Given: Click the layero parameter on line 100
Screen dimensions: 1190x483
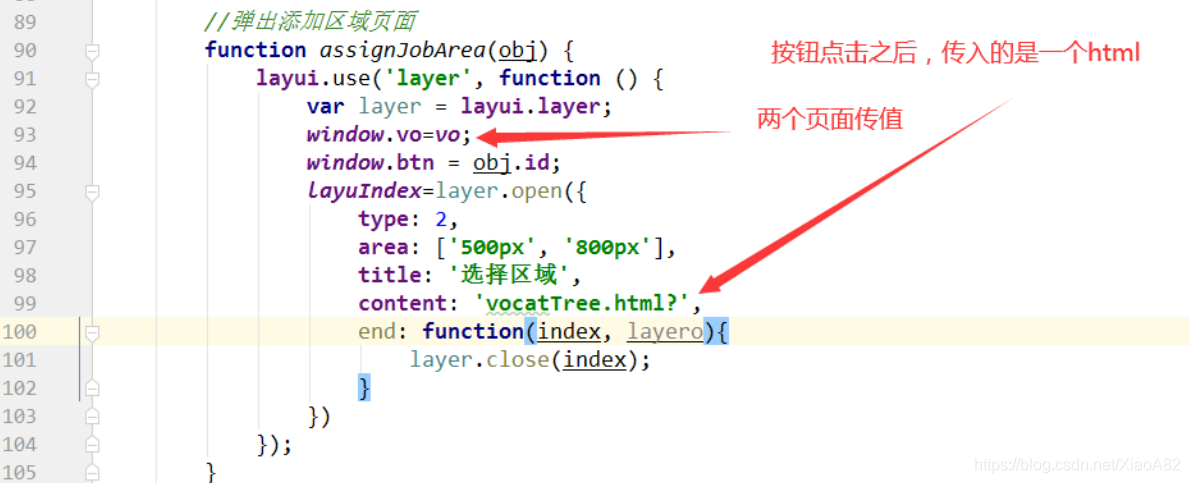Looking at the screenshot, I should [x=665, y=332].
